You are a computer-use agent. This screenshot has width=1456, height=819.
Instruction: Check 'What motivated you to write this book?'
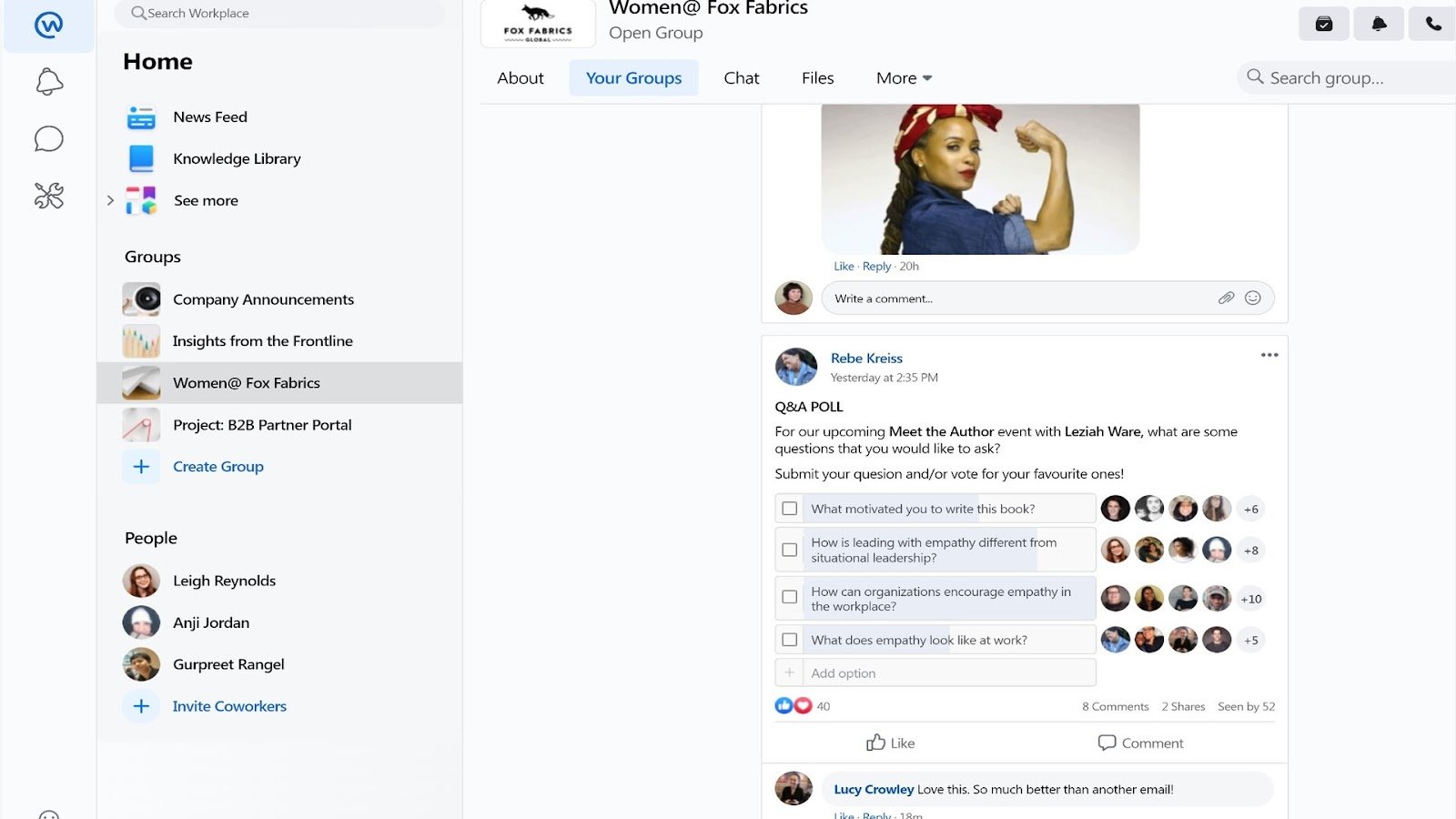point(790,509)
